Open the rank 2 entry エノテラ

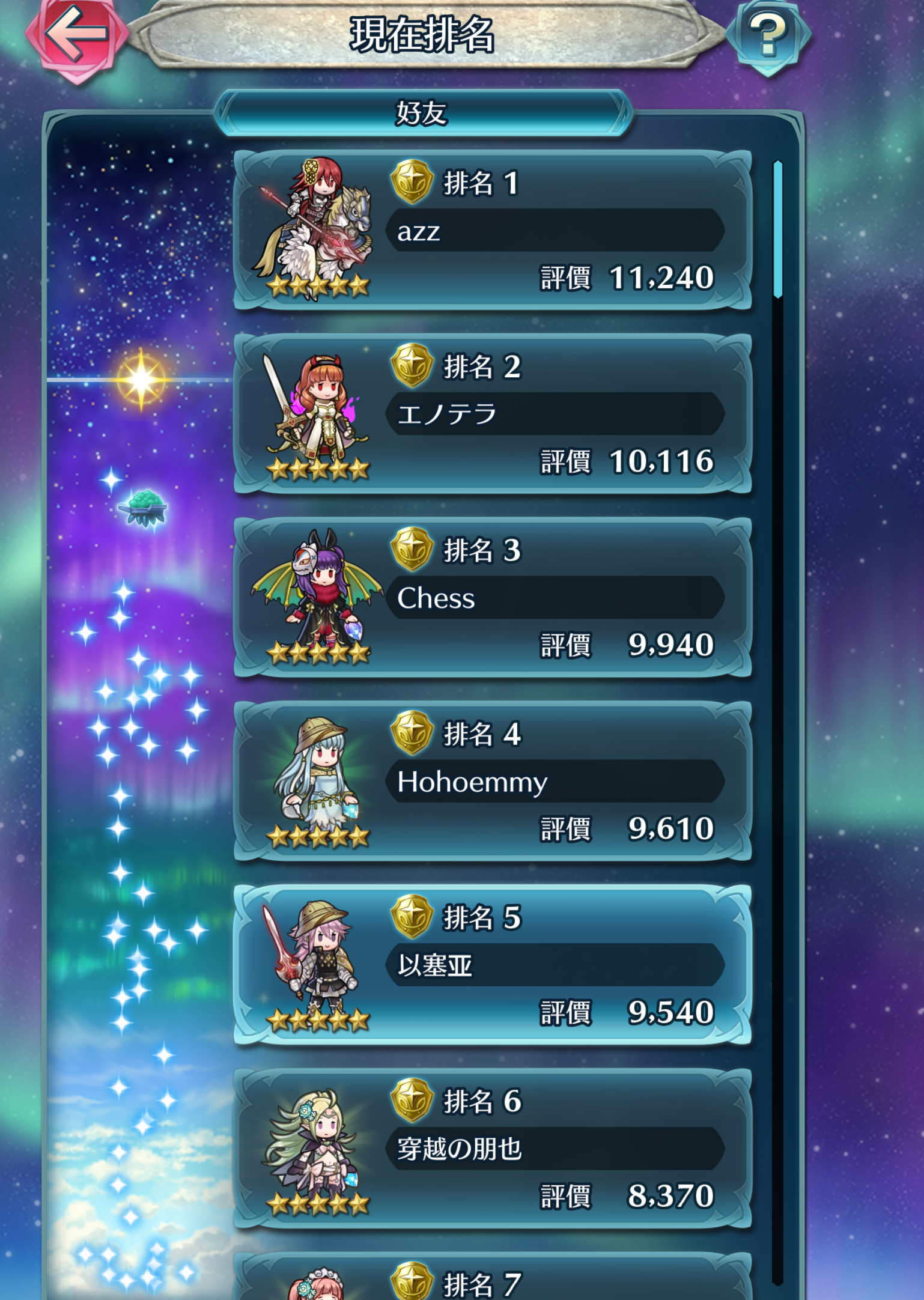[493, 414]
